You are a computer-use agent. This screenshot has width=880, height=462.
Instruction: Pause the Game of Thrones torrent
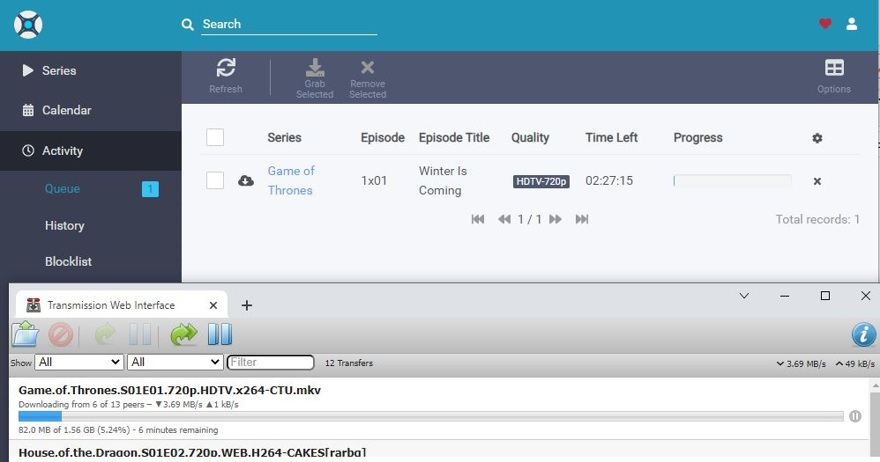coord(855,416)
